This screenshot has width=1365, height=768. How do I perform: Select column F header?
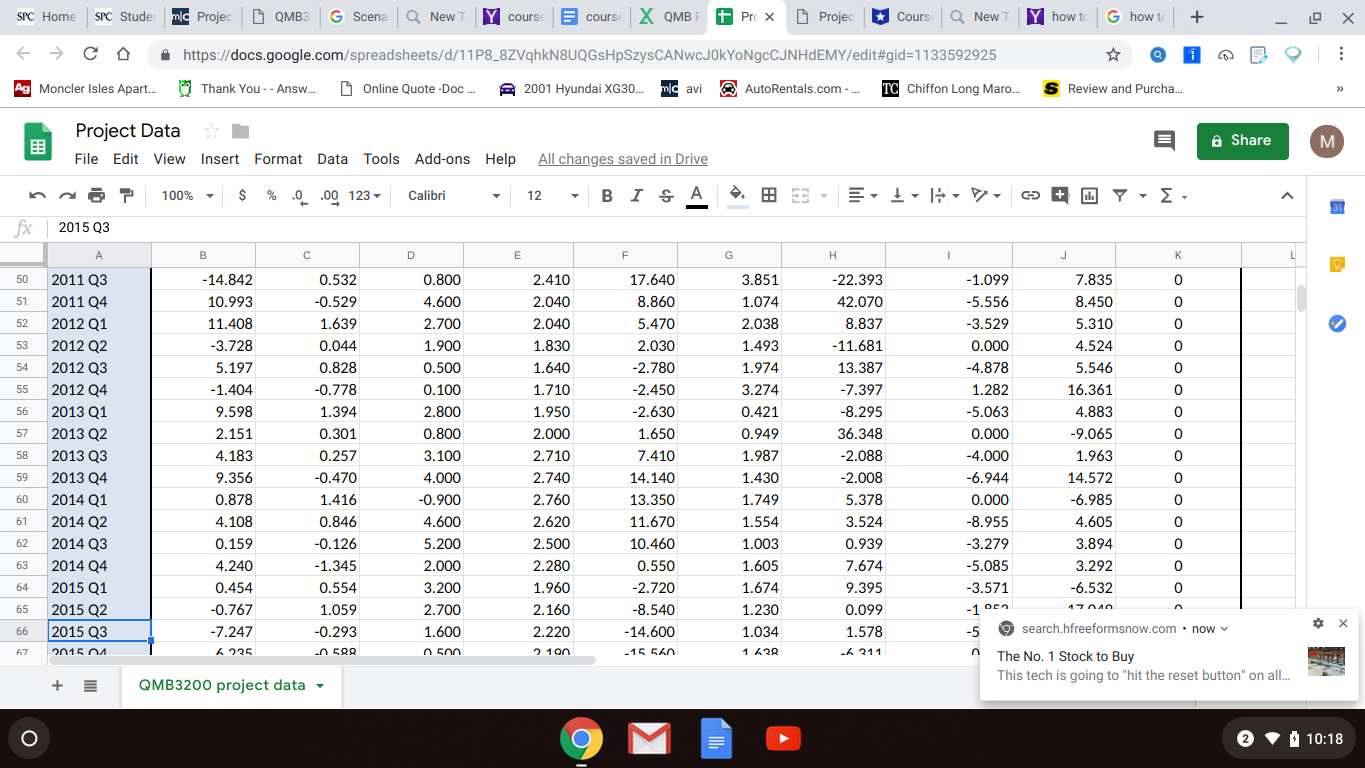(625, 255)
